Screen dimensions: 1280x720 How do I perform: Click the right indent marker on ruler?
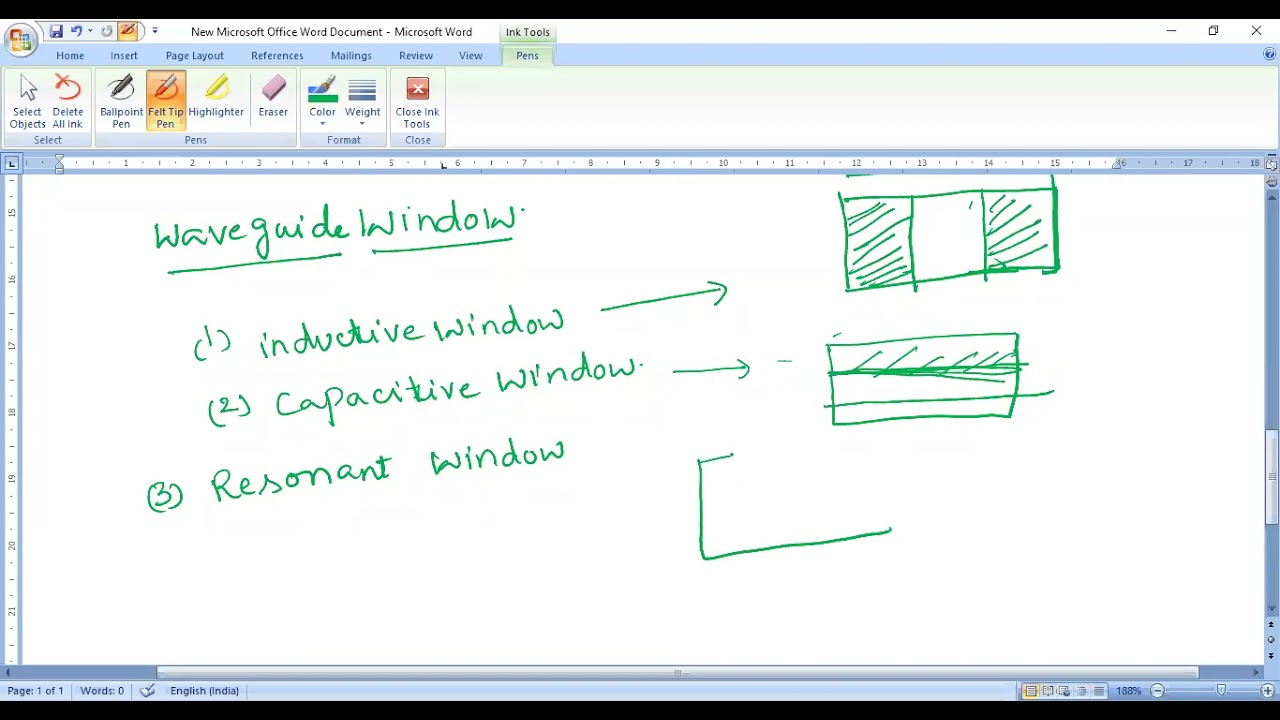click(x=1118, y=166)
